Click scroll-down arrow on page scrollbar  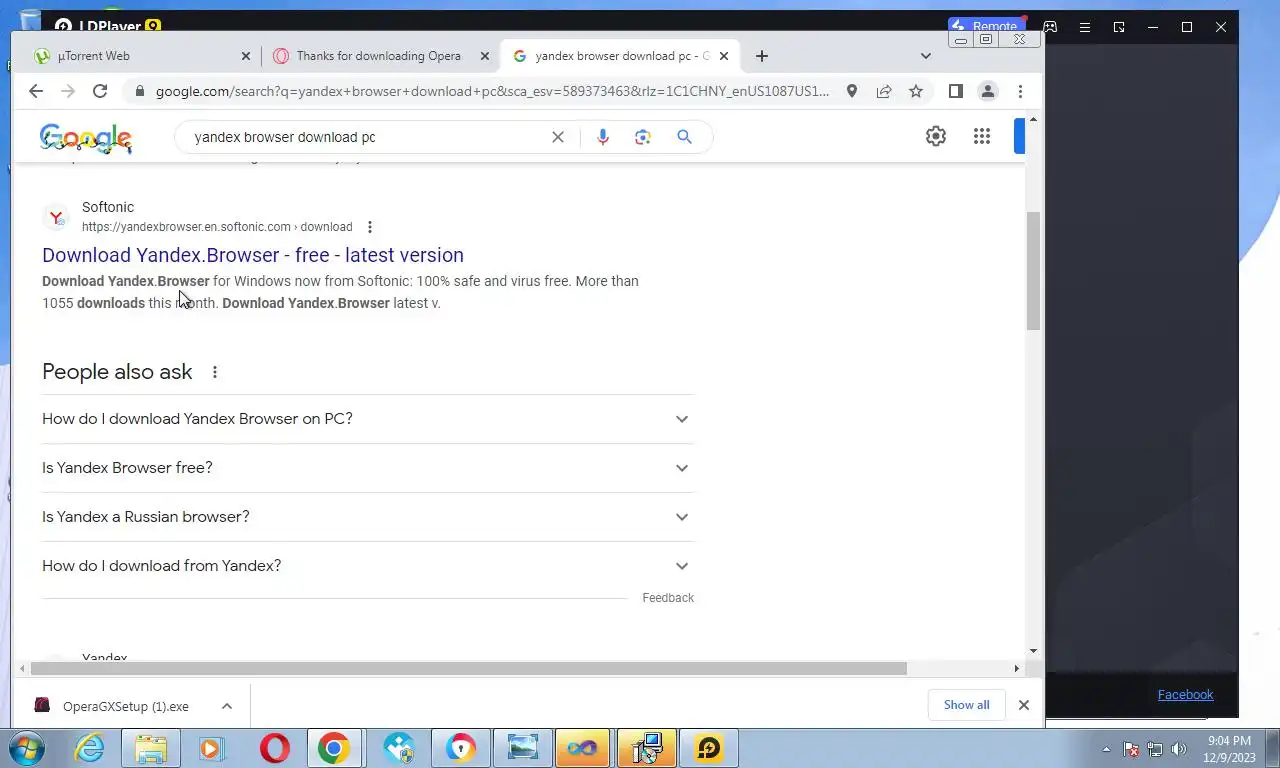[1033, 651]
